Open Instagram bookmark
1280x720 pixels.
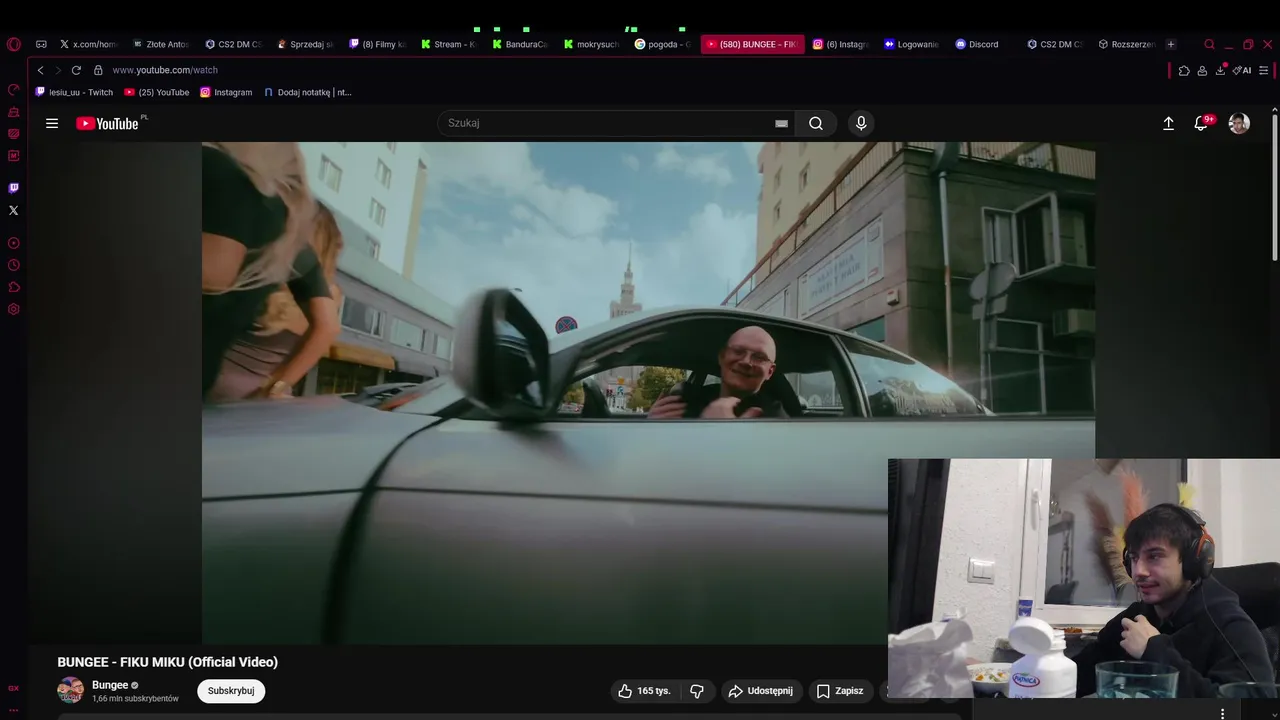click(x=226, y=92)
